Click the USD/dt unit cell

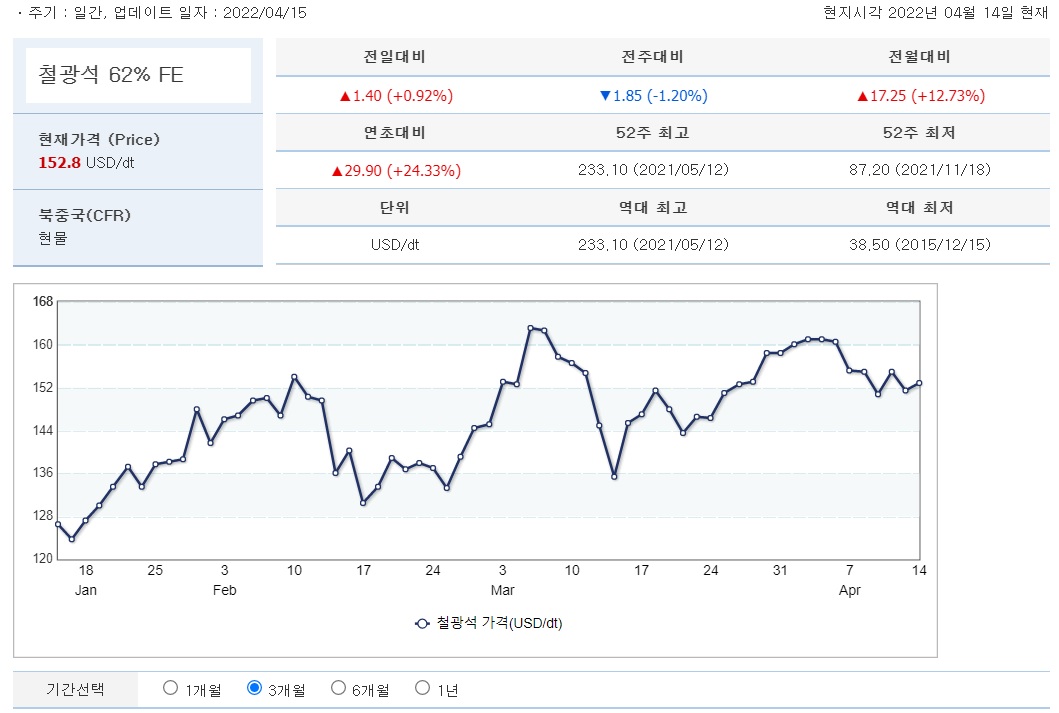[394, 245]
